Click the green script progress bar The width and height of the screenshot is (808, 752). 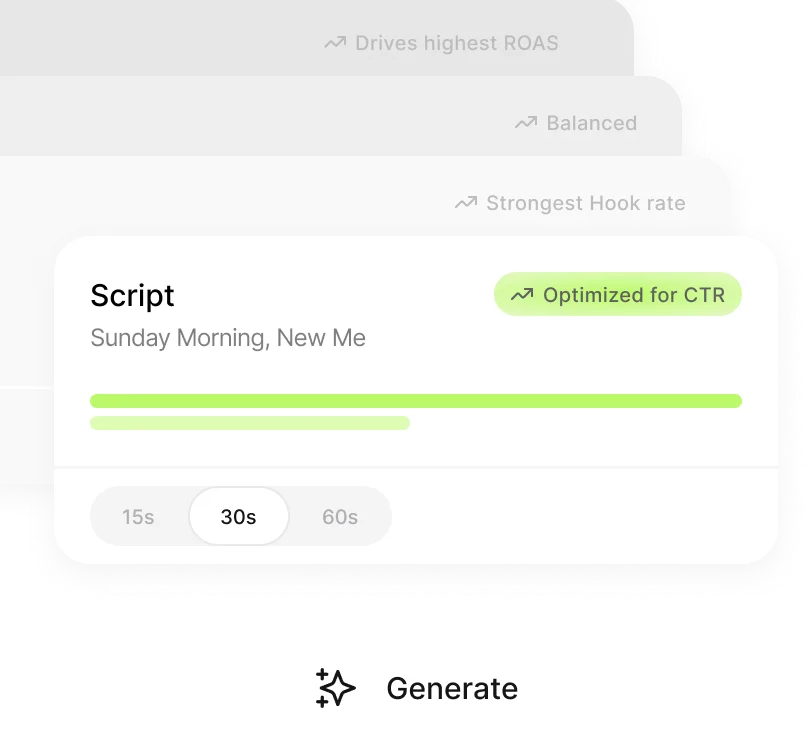click(x=416, y=400)
